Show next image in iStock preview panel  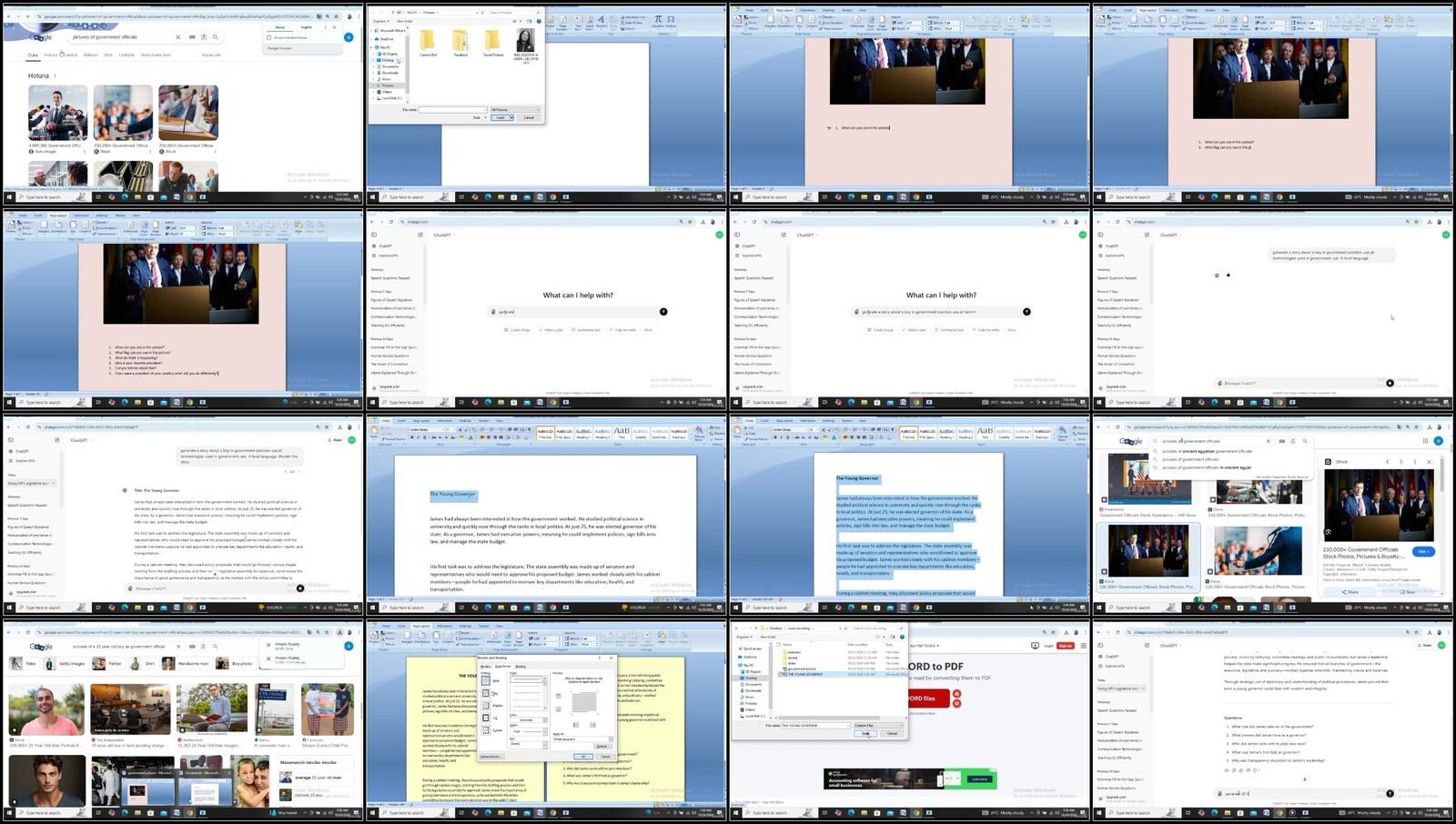click(1400, 462)
